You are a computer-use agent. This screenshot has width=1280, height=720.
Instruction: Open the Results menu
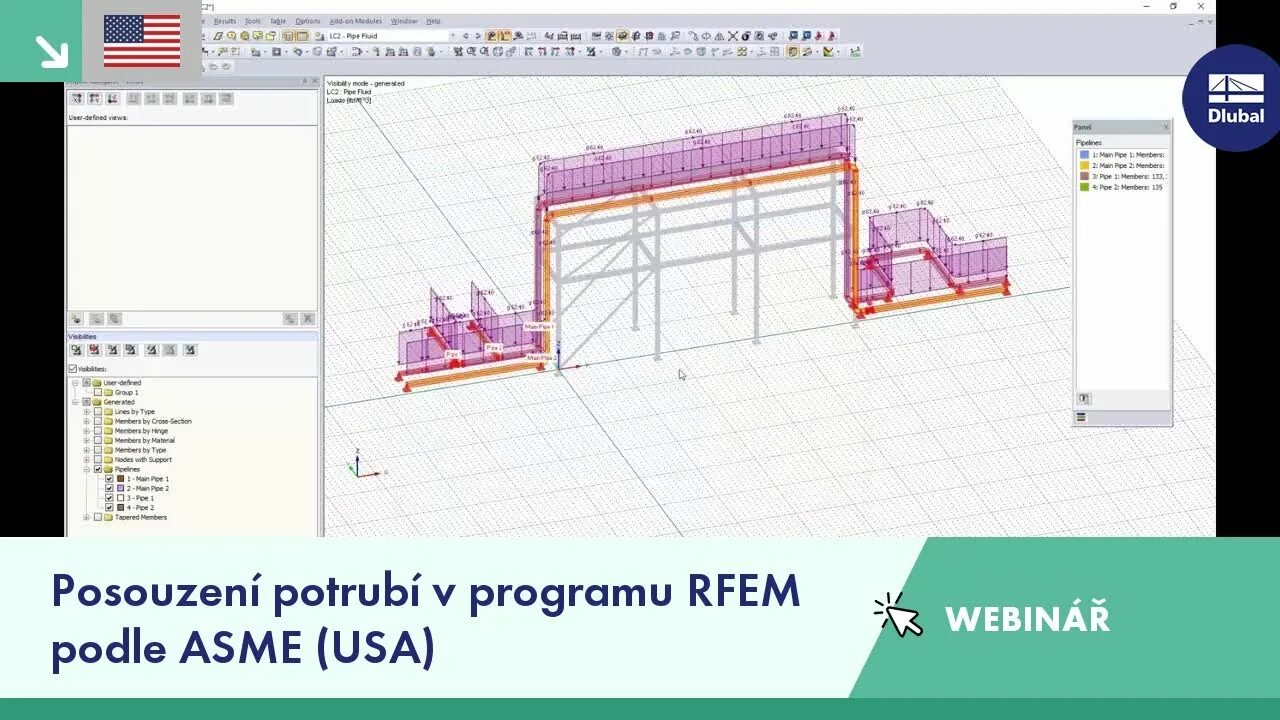(224, 21)
